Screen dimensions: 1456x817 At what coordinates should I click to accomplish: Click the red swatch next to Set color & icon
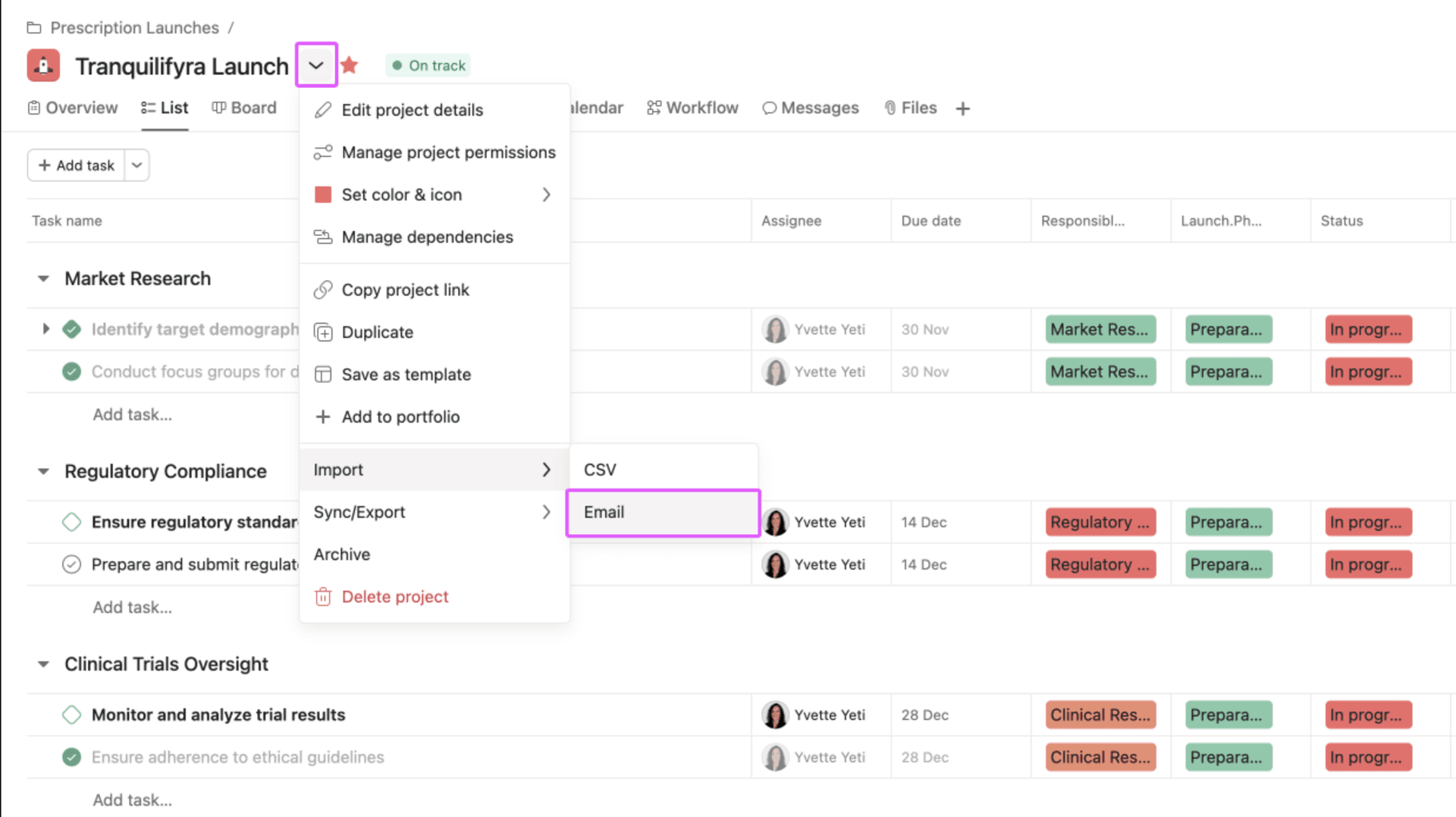pos(322,194)
